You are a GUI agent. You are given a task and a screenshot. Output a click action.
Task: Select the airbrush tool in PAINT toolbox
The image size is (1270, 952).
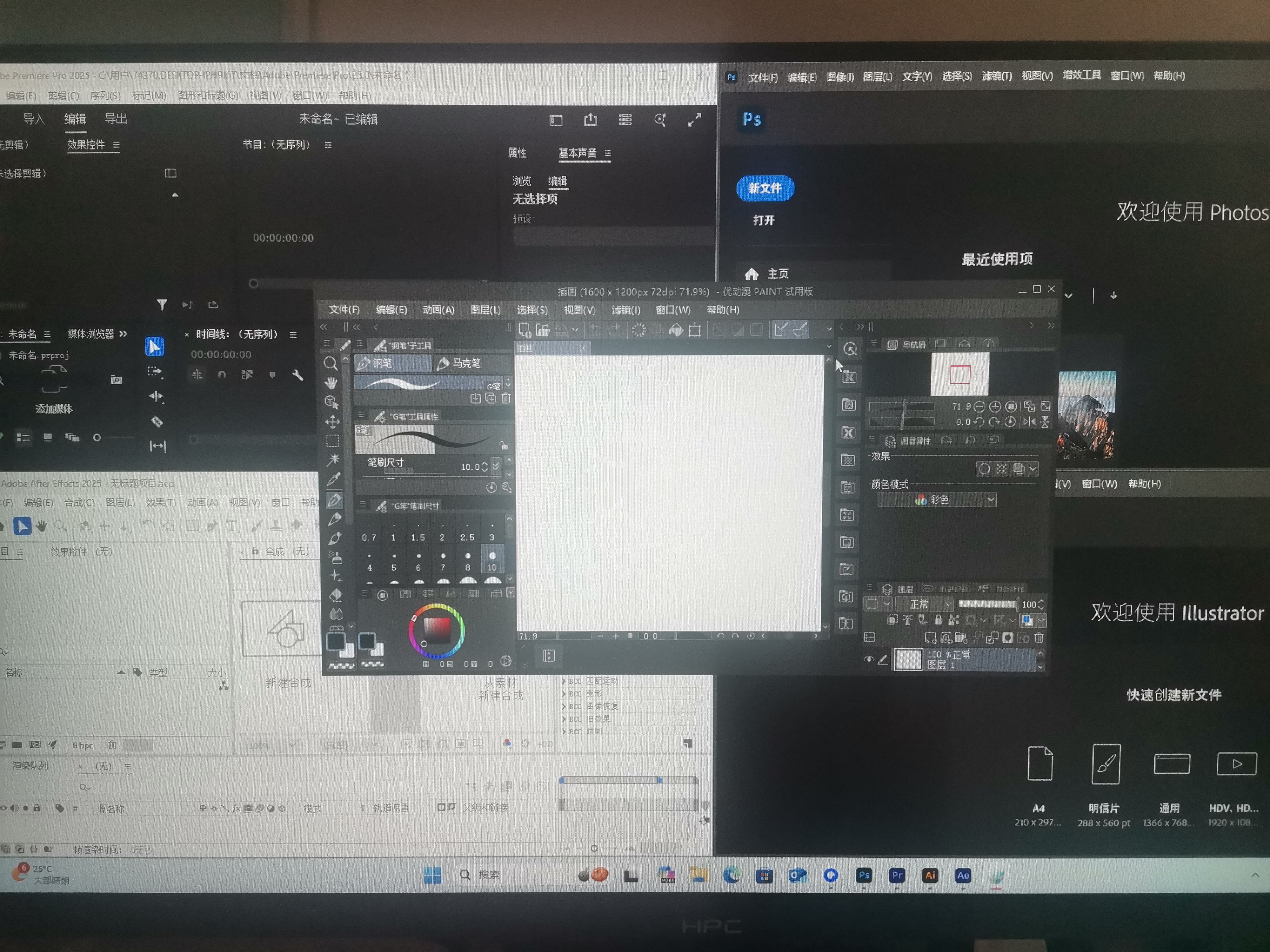click(335, 557)
